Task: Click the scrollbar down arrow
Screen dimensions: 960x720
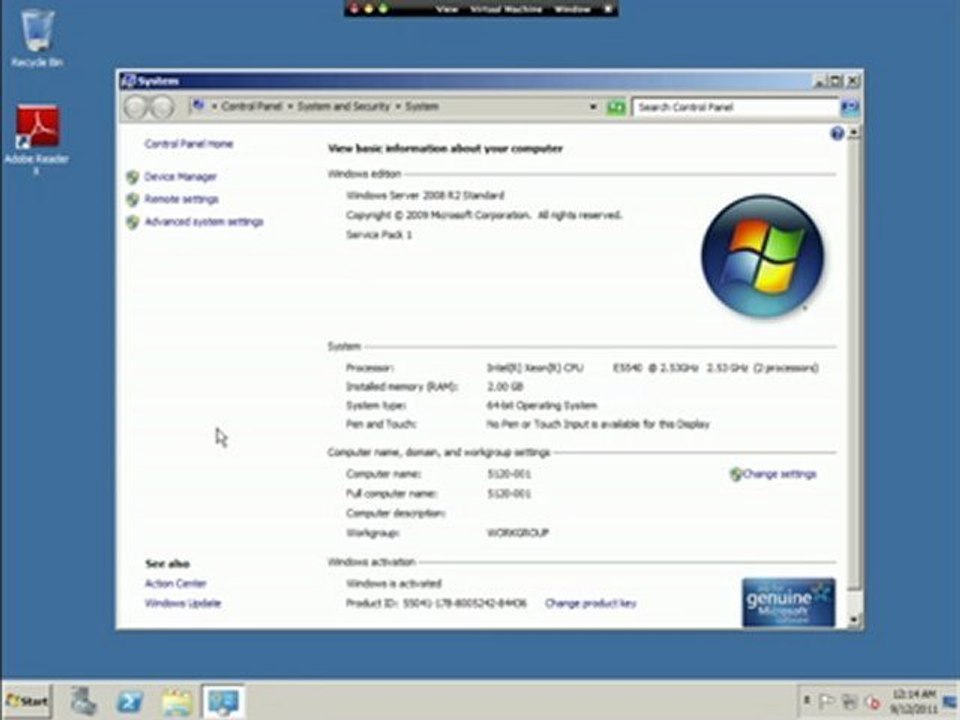Action: 853,620
